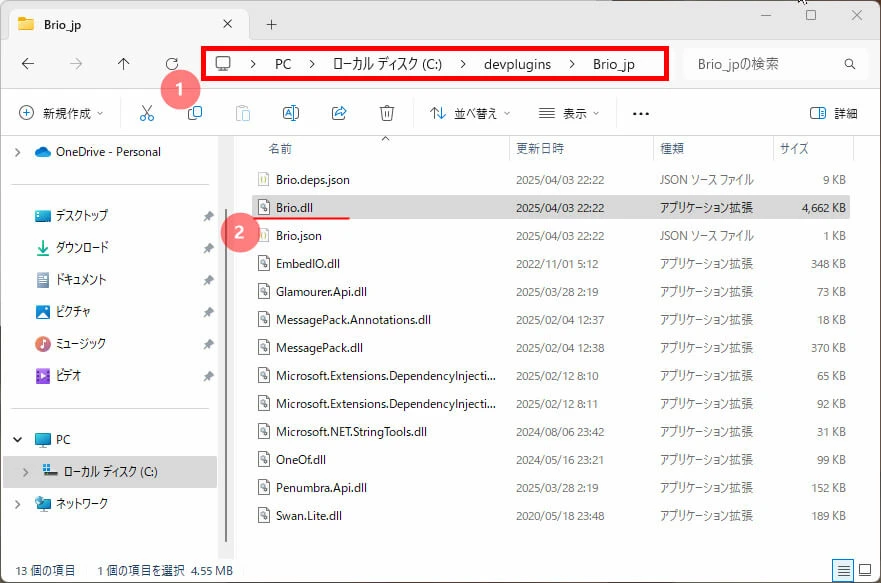Click the Refresh icon beside address bar
881x583 pixels.
[172, 63]
